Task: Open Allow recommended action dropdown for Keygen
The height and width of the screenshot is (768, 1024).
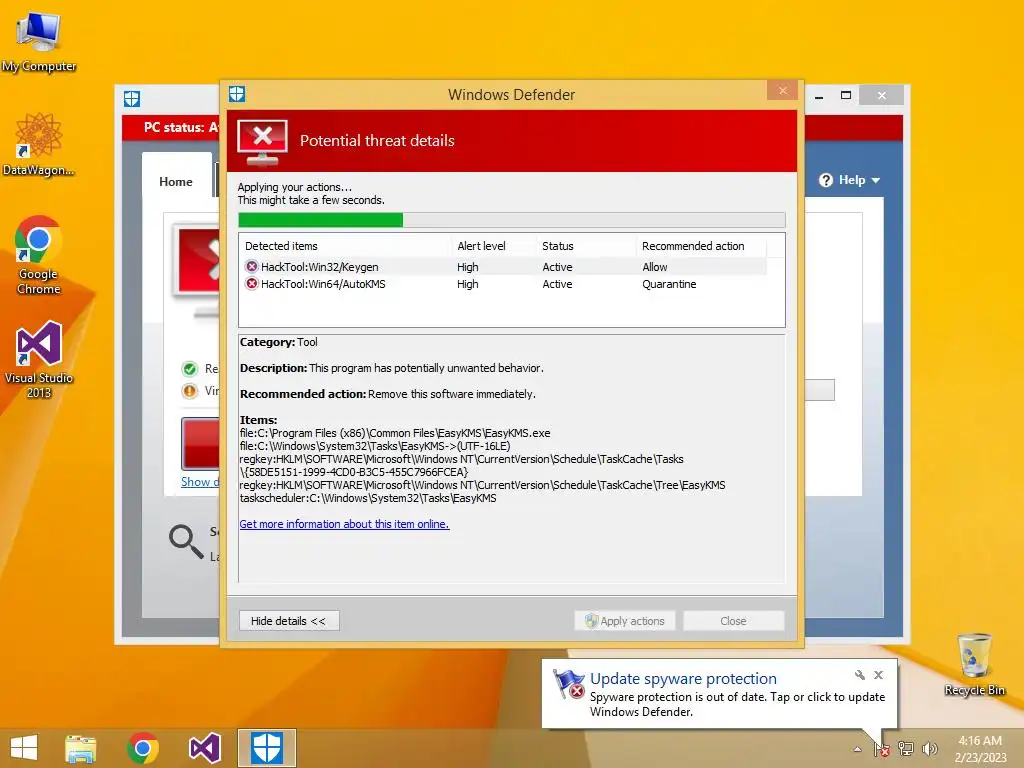Action: 655,266
